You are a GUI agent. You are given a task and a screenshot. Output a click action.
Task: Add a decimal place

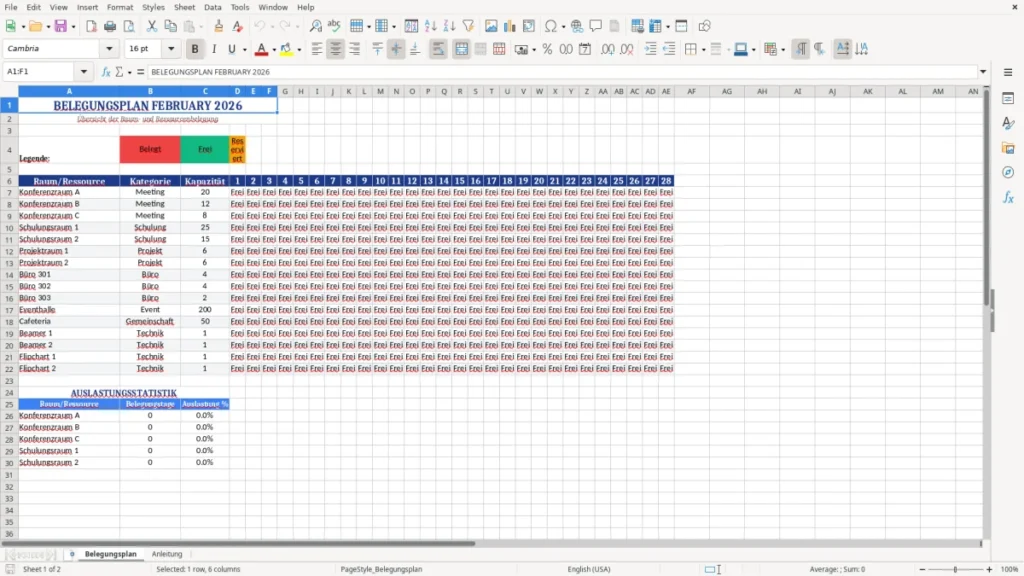click(x=607, y=49)
